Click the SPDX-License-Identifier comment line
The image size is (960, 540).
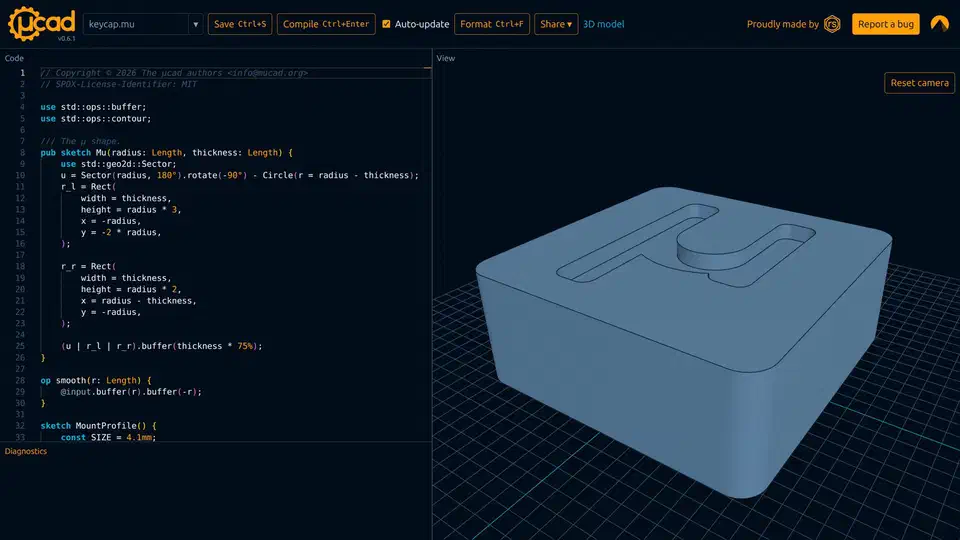[x=119, y=84]
